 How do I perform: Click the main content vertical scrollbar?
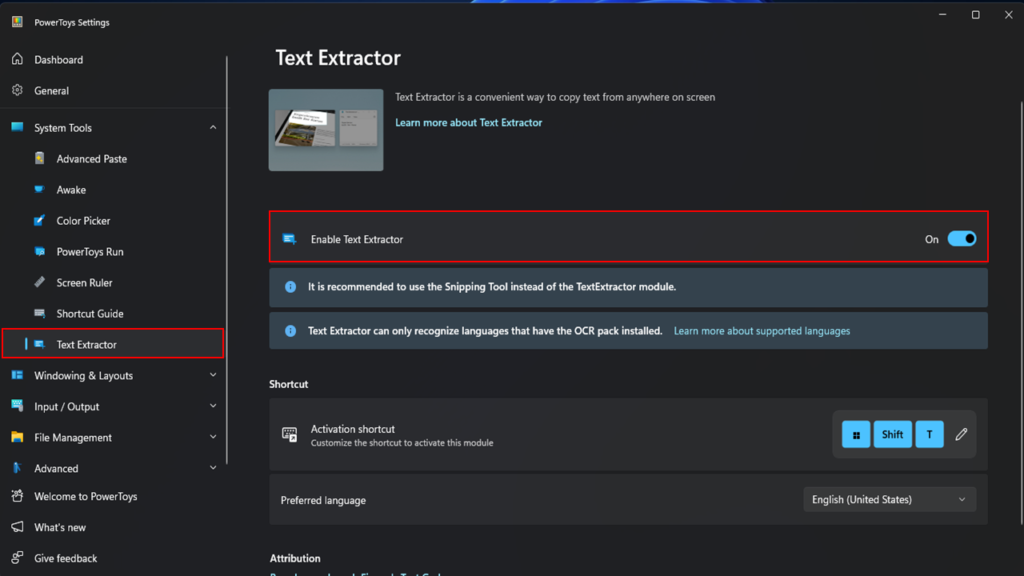(x=1021, y=312)
